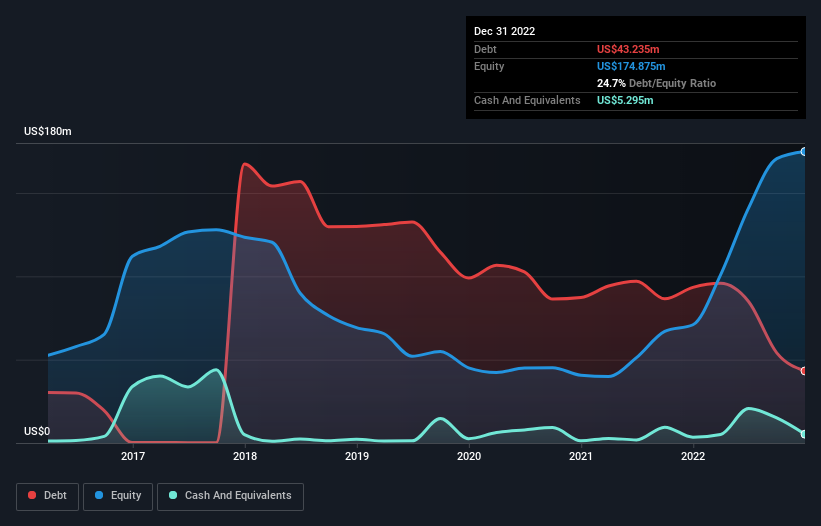This screenshot has height=526, width=821.
Task: Click the Equity row label in tooltip
Action: tap(489, 66)
